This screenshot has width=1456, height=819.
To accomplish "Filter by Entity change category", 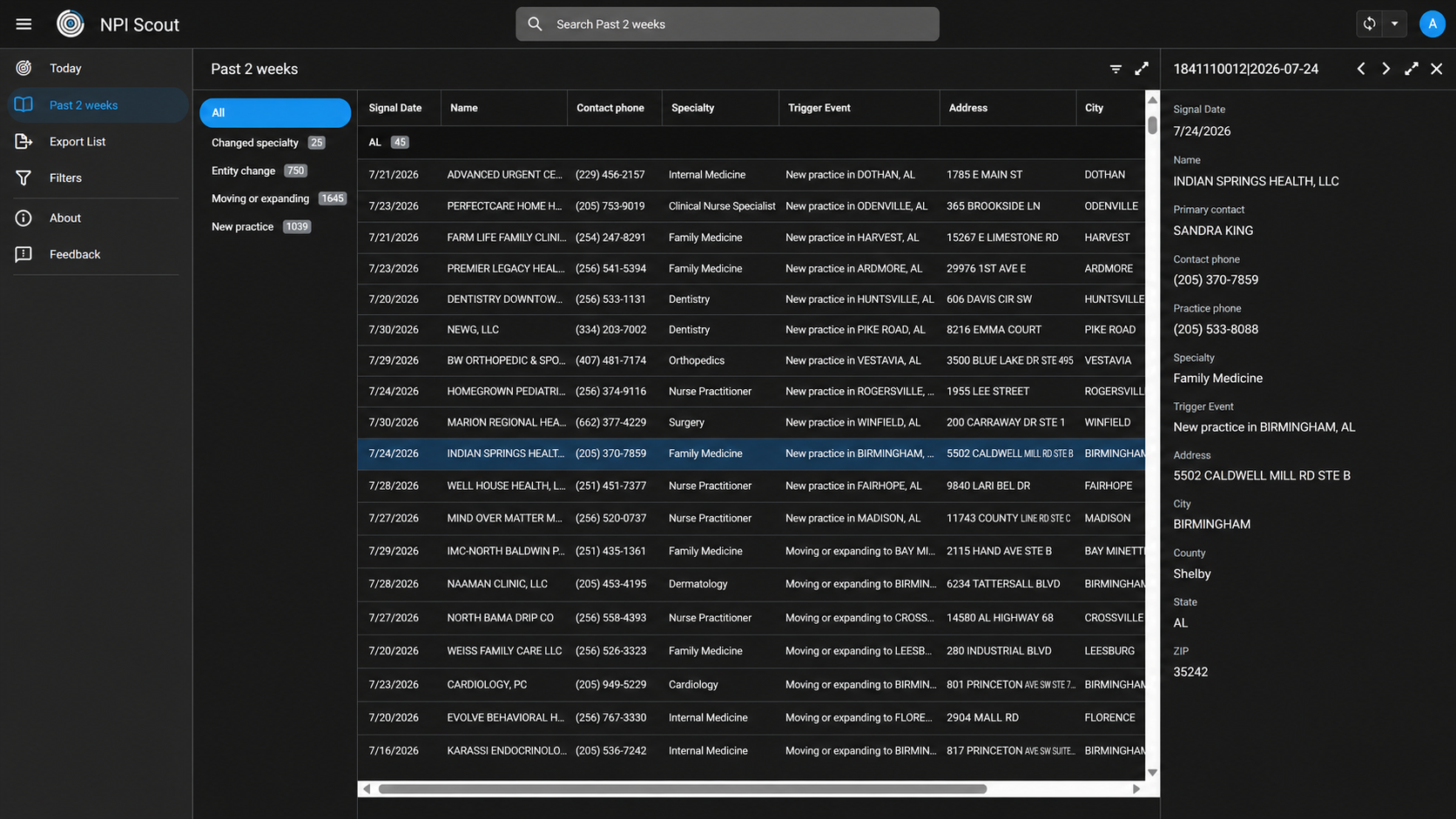I will [275, 171].
